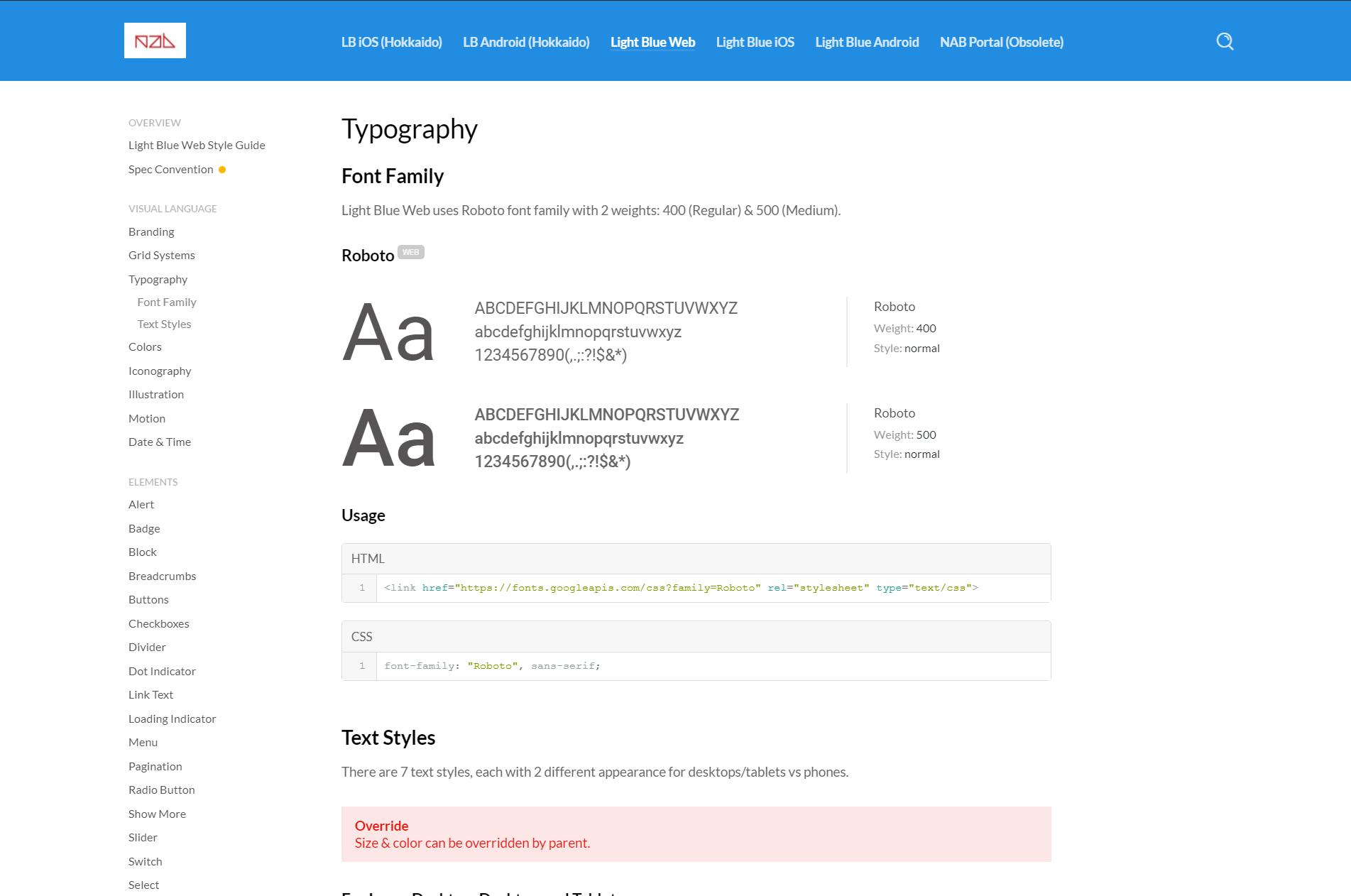Screen dimensions: 1351x896
Task: Go to Checkboxes element page
Action: (x=158, y=623)
